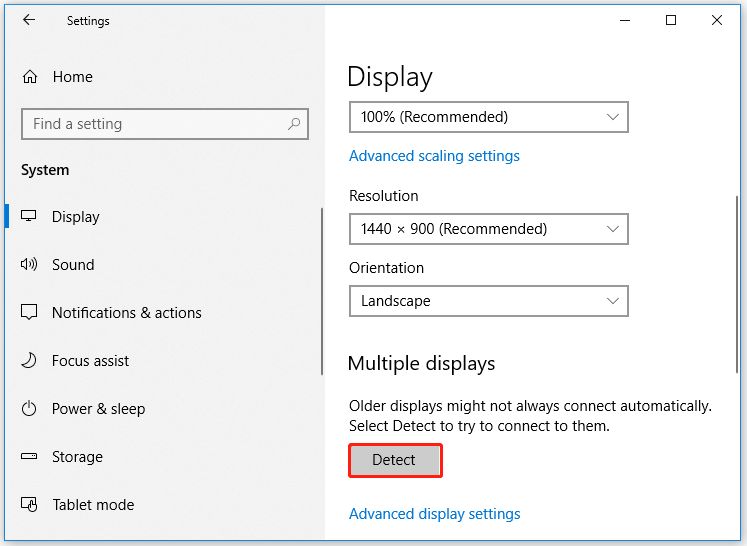Click the search magnifier icon

tap(294, 124)
